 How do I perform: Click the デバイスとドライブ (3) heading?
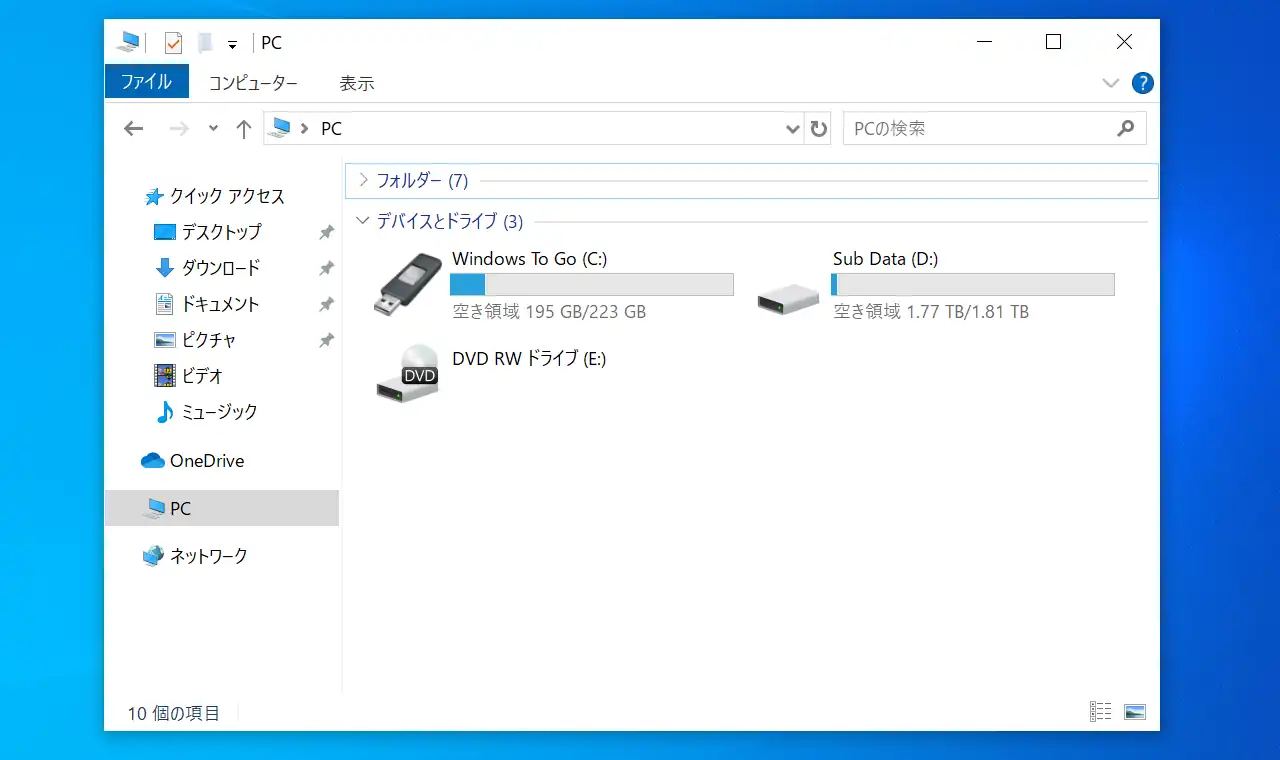point(450,222)
